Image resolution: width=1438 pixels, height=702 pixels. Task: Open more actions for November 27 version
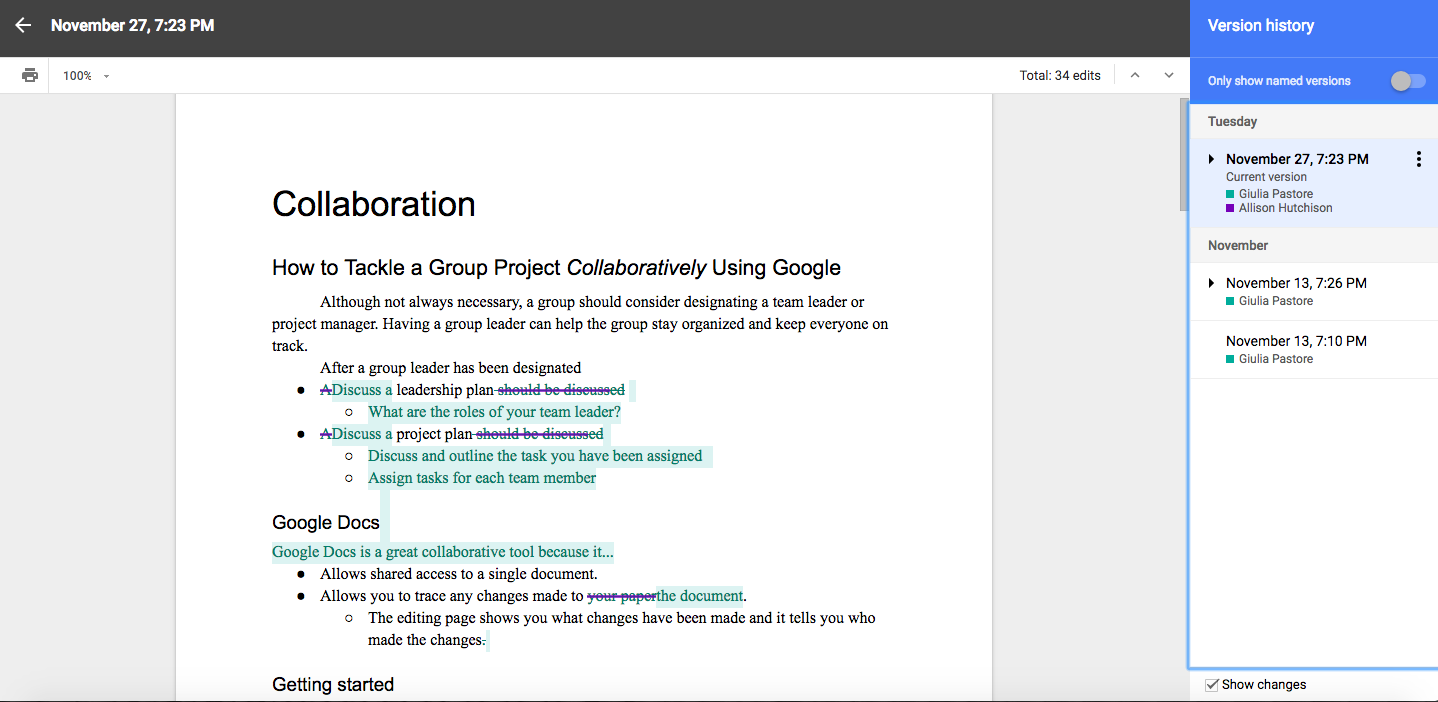pyautogui.click(x=1418, y=159)
